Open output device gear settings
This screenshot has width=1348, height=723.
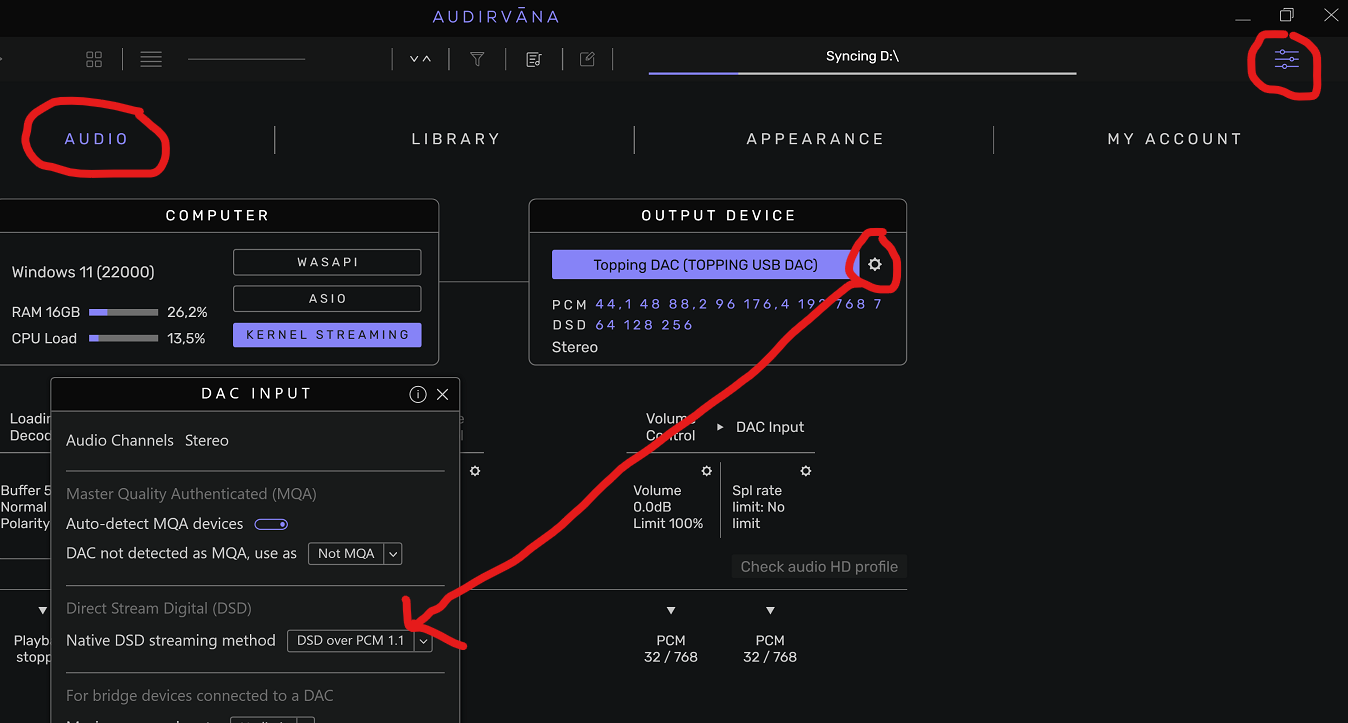(875, 265)
